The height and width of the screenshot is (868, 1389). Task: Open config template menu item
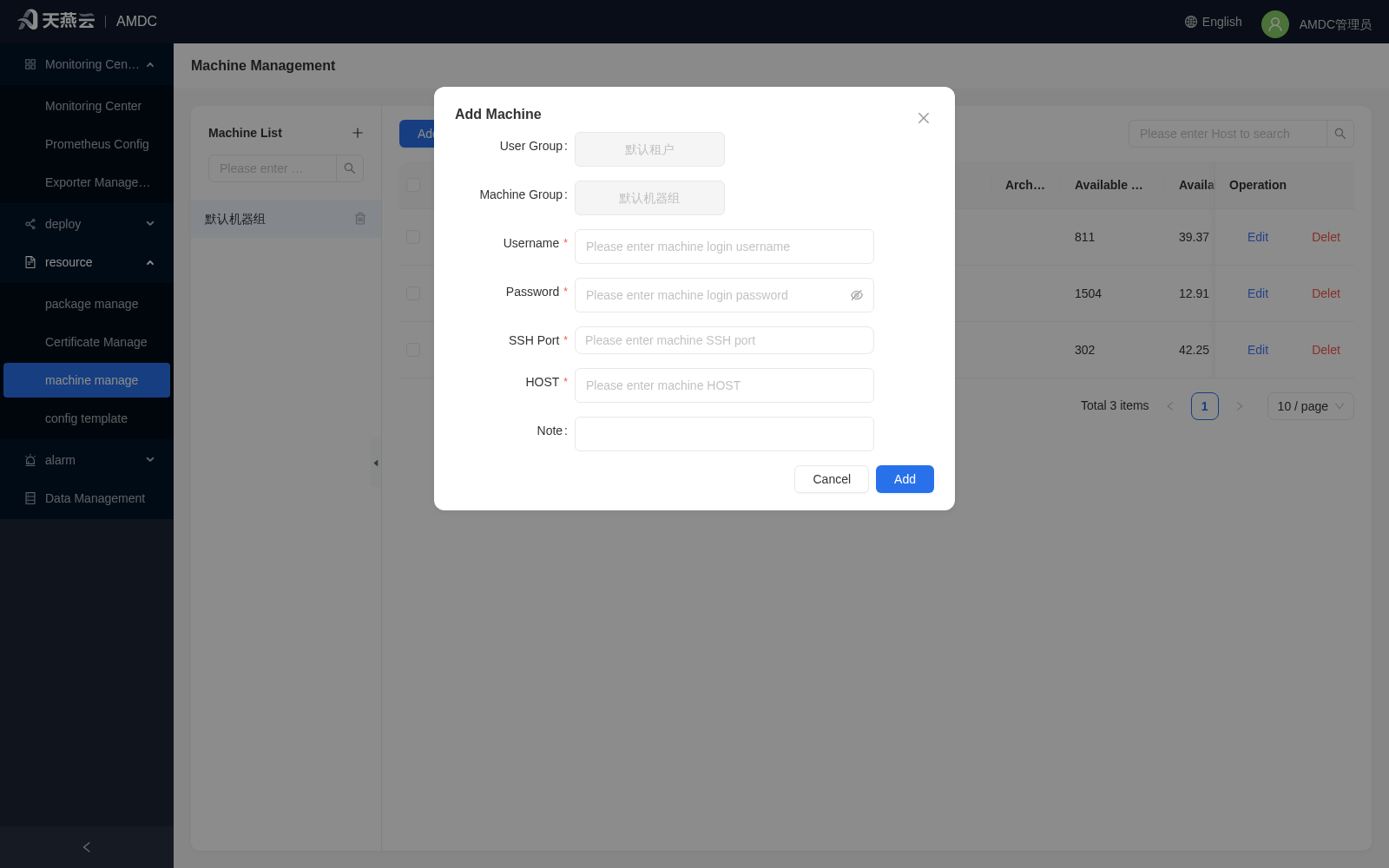pyautogui.click(x=87, y=418)
